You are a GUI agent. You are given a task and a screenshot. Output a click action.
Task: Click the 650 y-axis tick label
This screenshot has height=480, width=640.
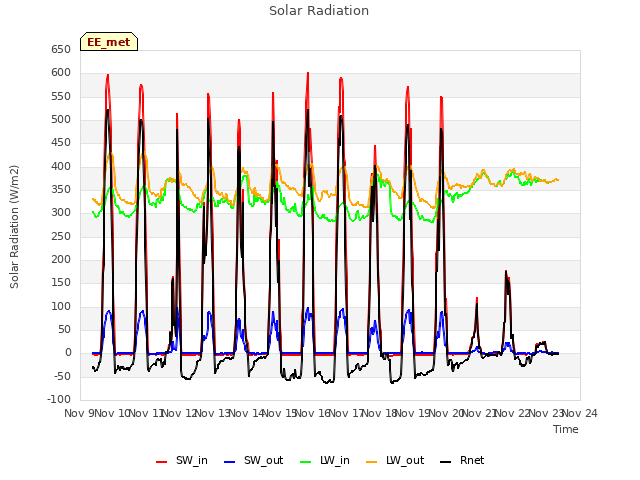click(x=61, y=49)
